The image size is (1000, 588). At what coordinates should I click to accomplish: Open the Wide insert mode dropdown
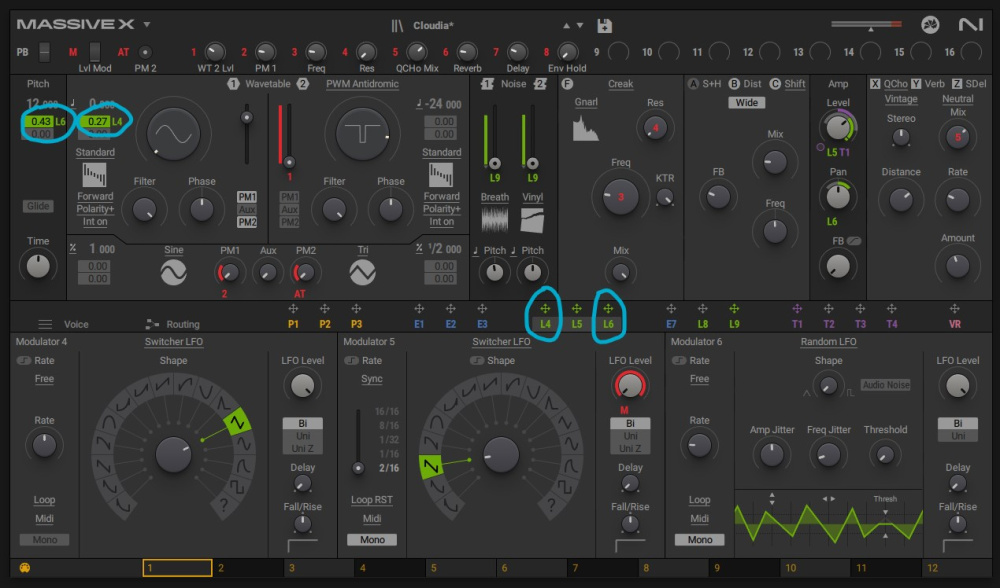(747, 103)
